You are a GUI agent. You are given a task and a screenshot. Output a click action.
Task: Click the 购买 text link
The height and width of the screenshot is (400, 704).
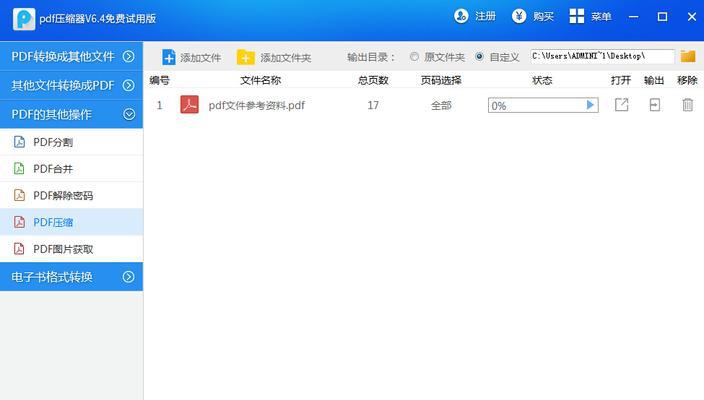543,17
